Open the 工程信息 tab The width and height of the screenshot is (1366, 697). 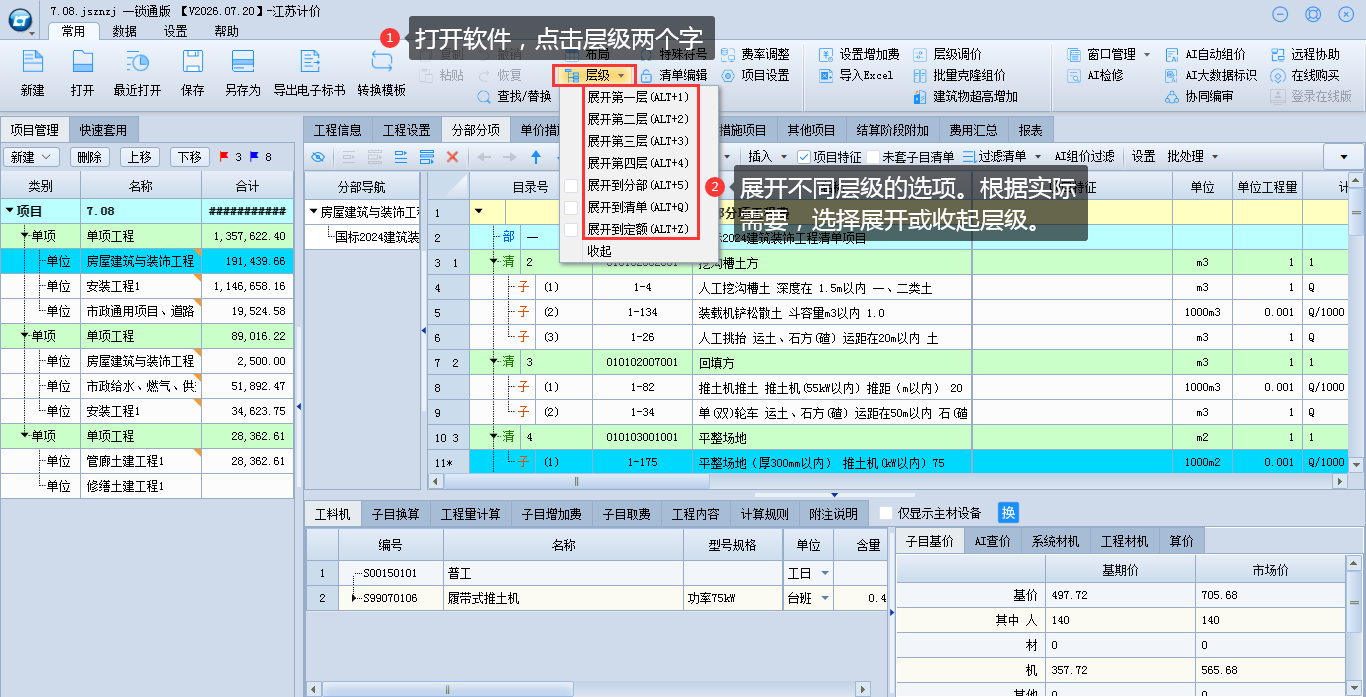click(x=337, y=130)
